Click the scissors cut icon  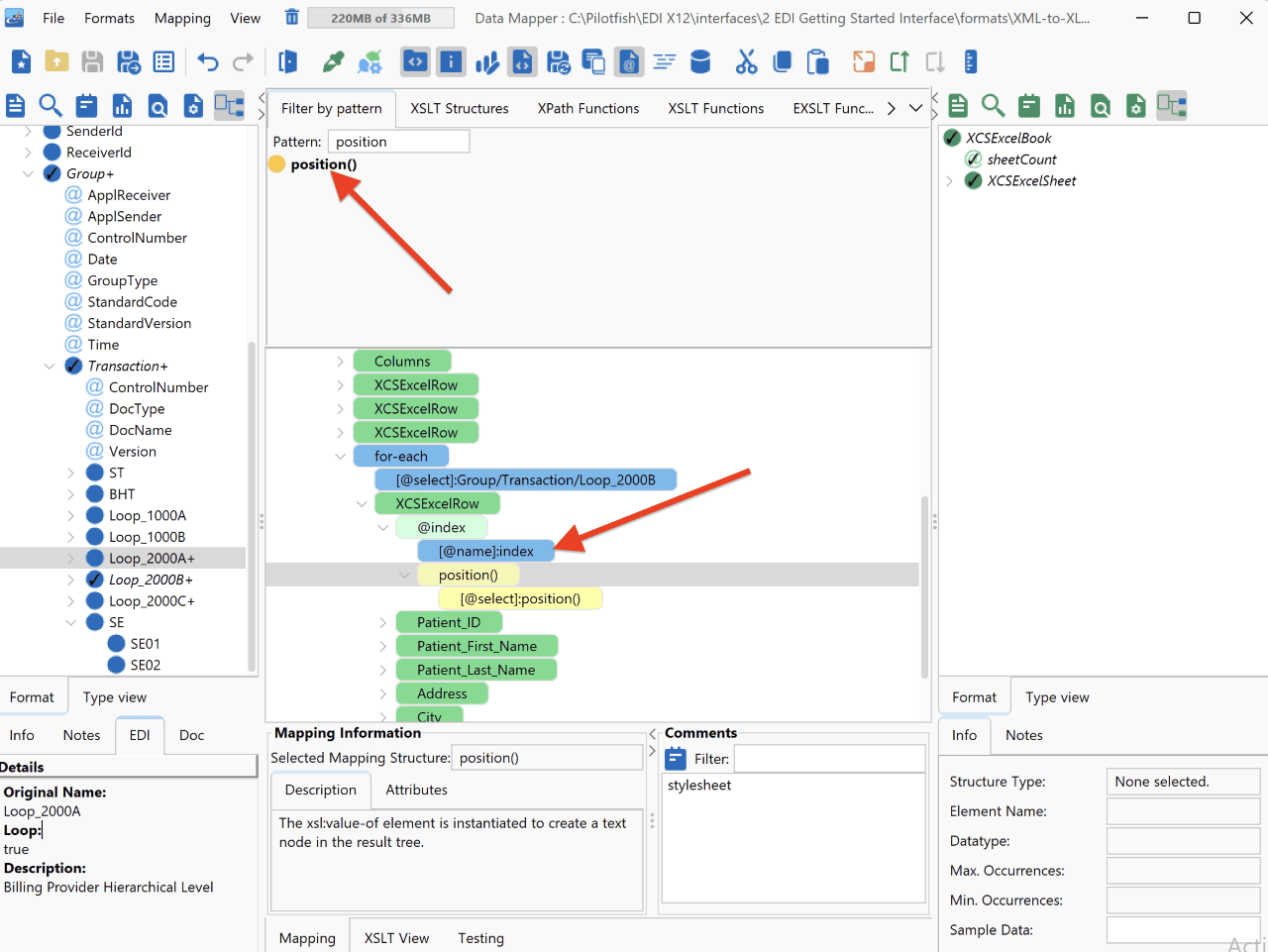pyautogui.click(x=746, y=62)
